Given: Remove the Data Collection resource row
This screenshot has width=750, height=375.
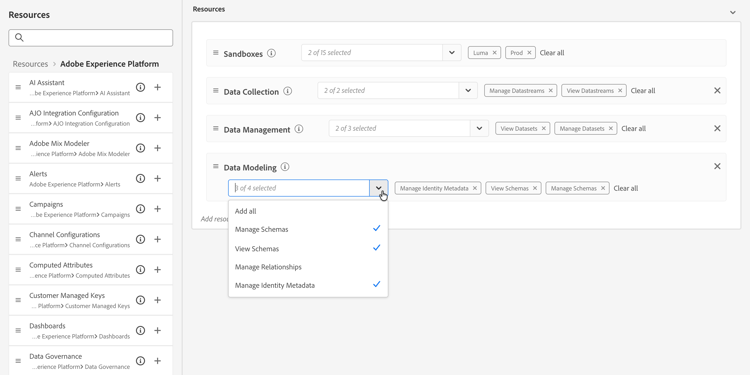Looking at the screenshot, I should point(717,90).
